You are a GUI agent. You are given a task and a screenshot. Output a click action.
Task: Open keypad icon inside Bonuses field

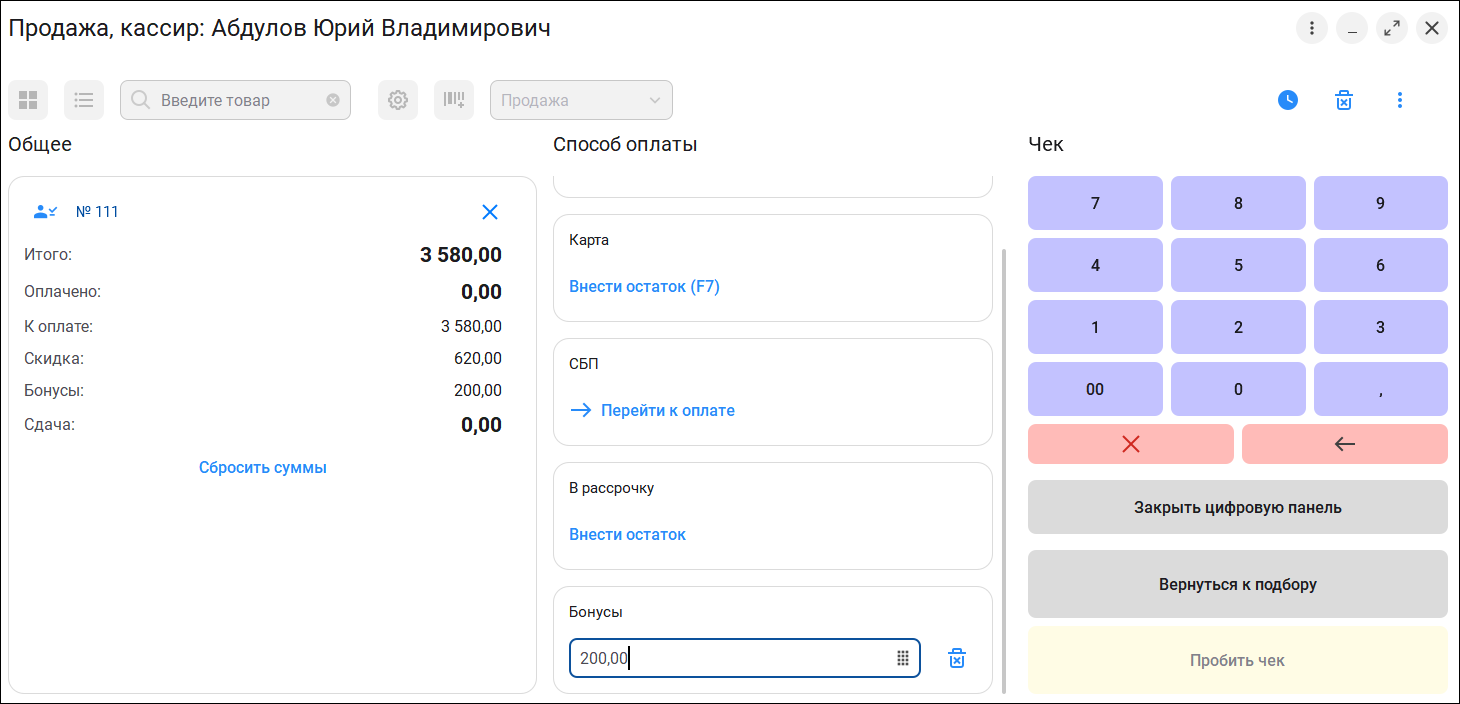pos(902,658)
